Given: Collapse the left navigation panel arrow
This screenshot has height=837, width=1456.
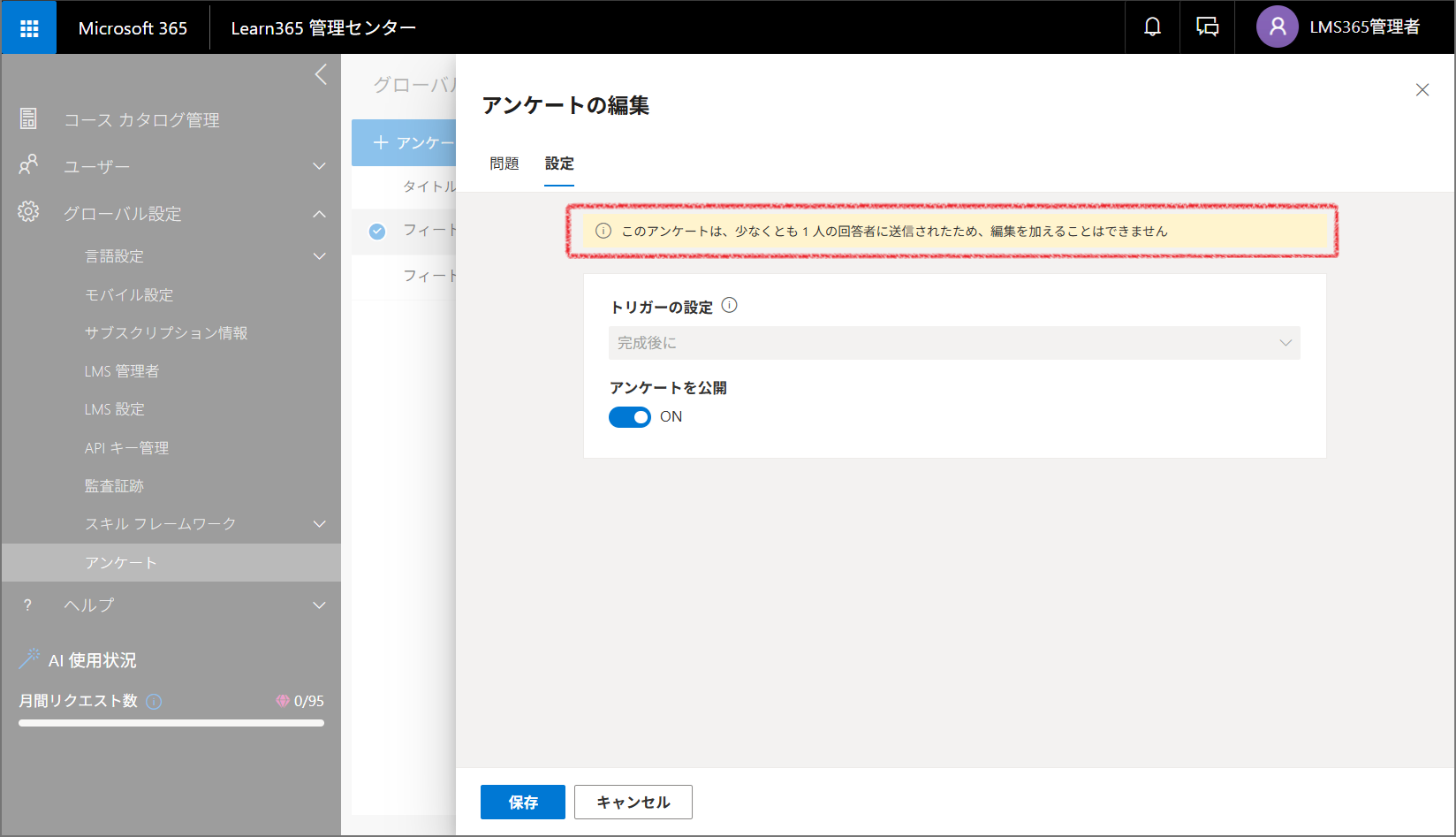Looking at the screenshot, I should pos(321,75).
